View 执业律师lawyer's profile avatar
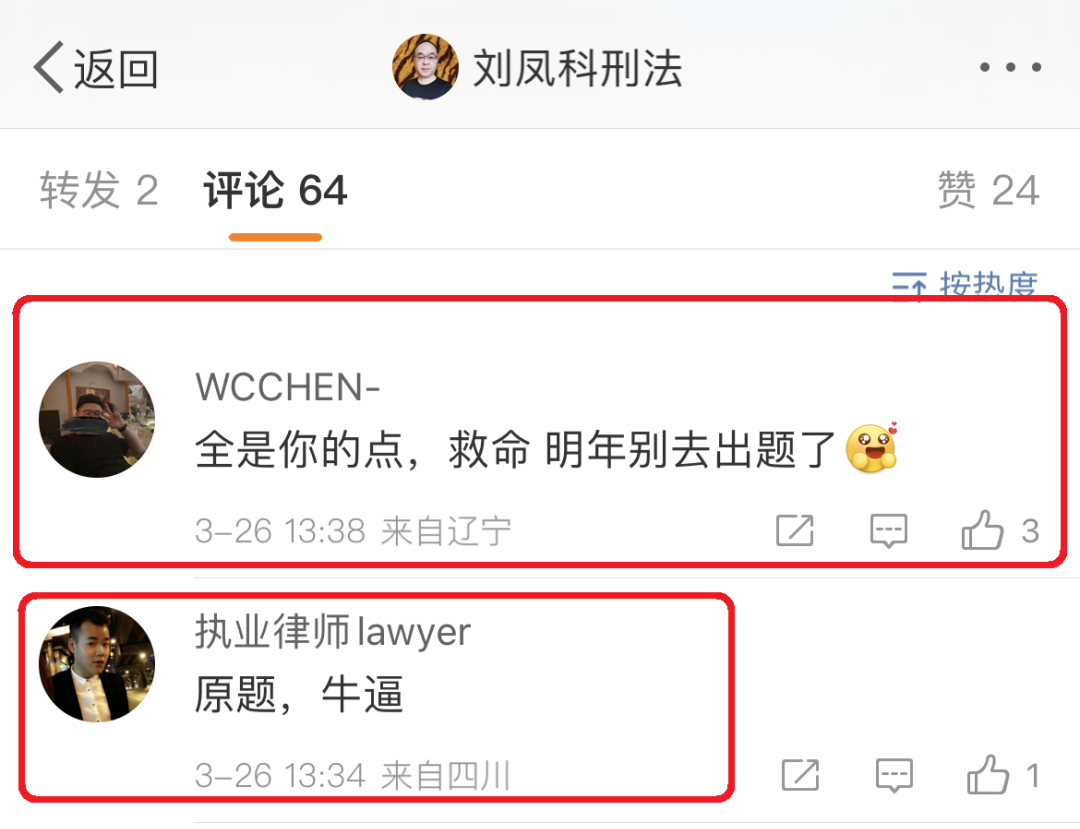This screenshot has height=829, width=1080. [x=97, y=664]
